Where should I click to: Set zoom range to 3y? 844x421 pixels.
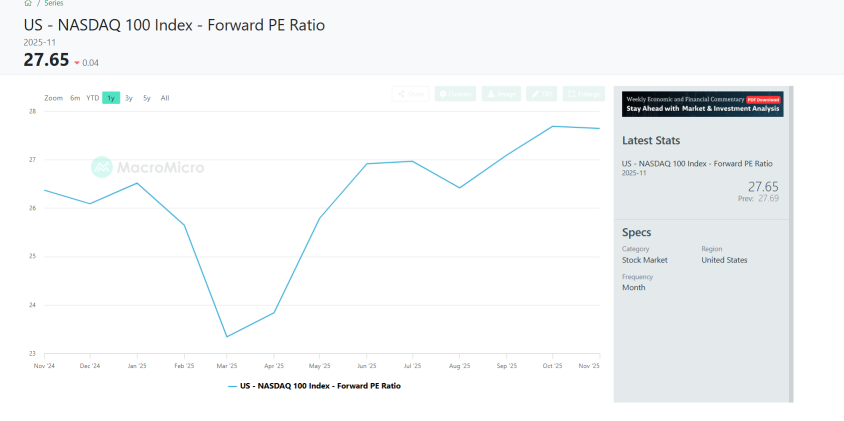coord(129,98)
